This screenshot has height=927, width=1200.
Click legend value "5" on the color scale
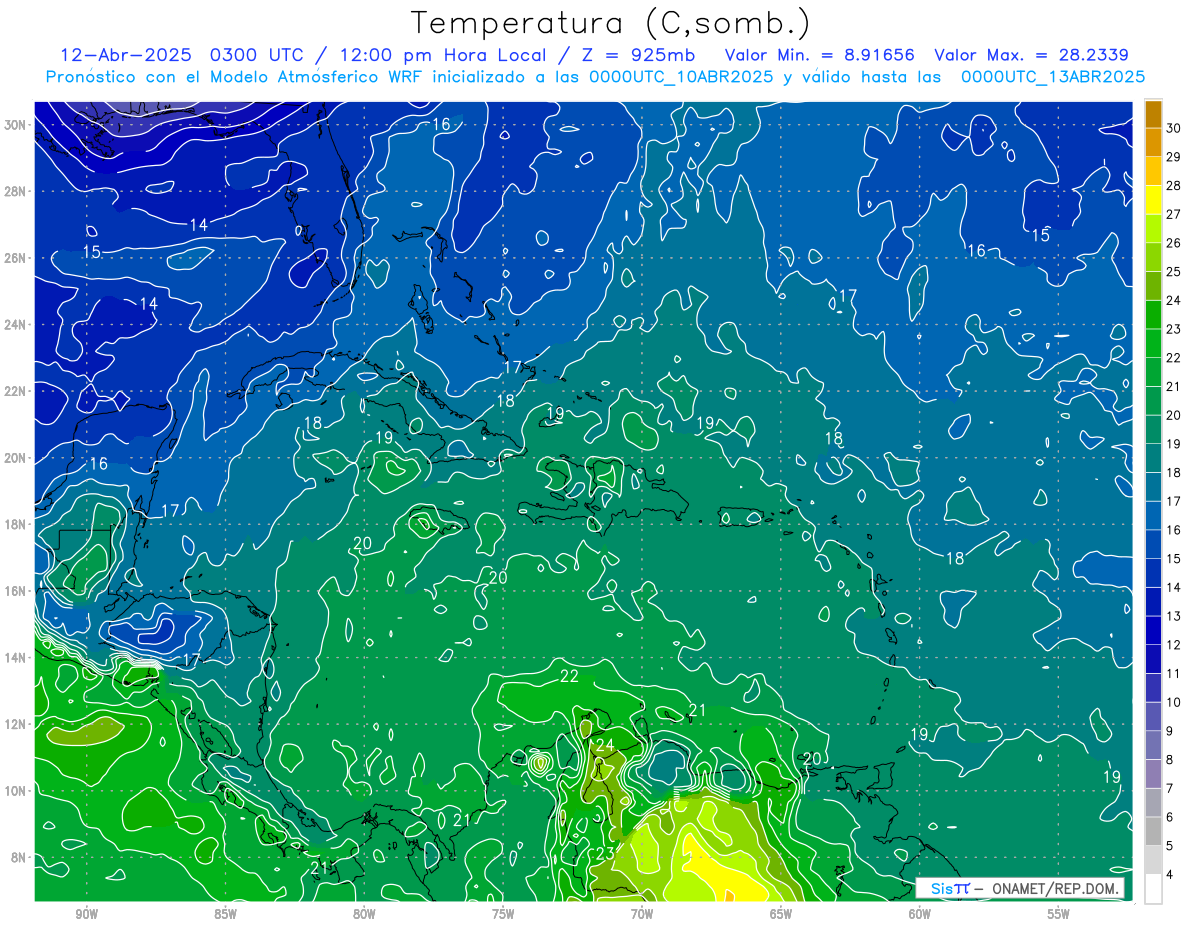tap(1170, 846)
